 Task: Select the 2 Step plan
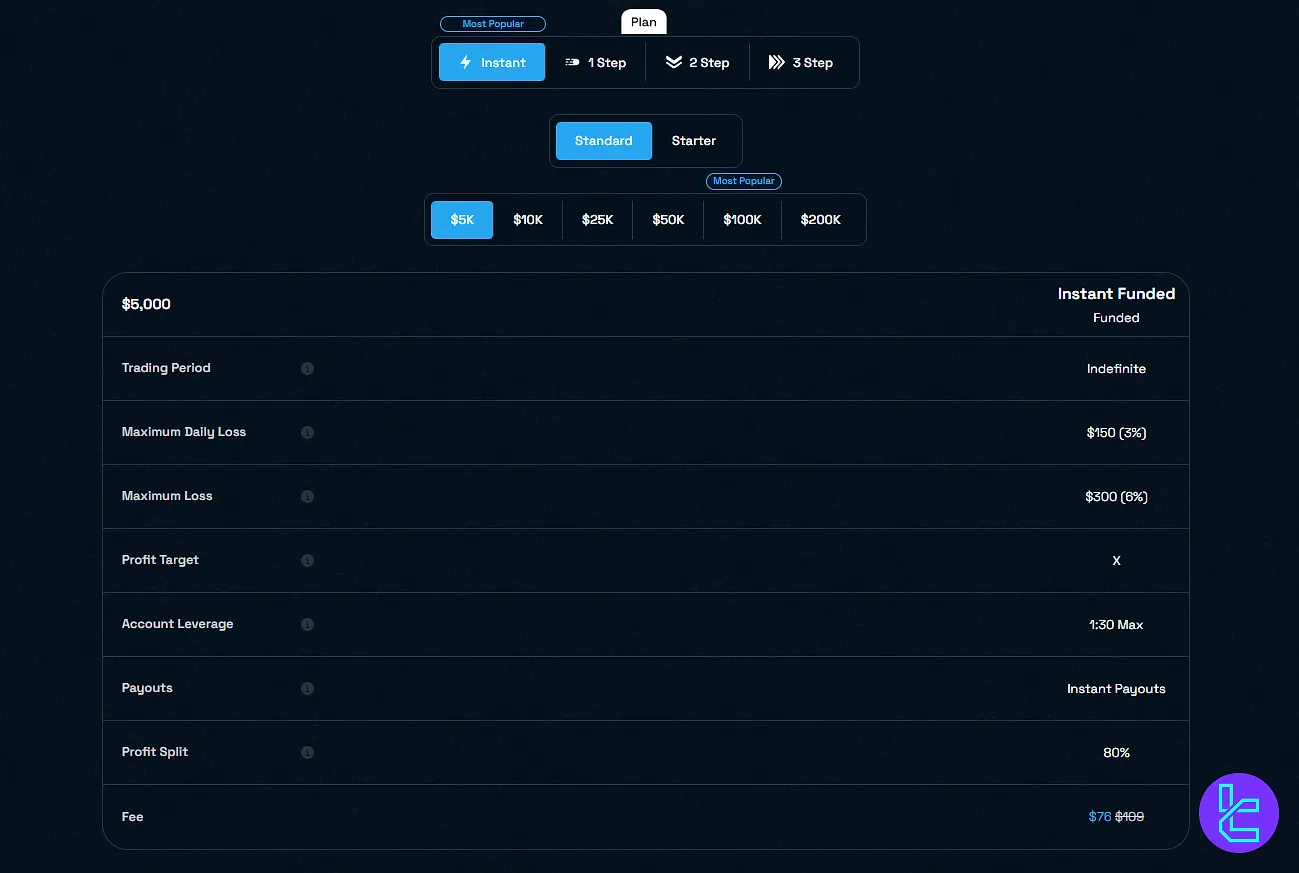point(697,62)
